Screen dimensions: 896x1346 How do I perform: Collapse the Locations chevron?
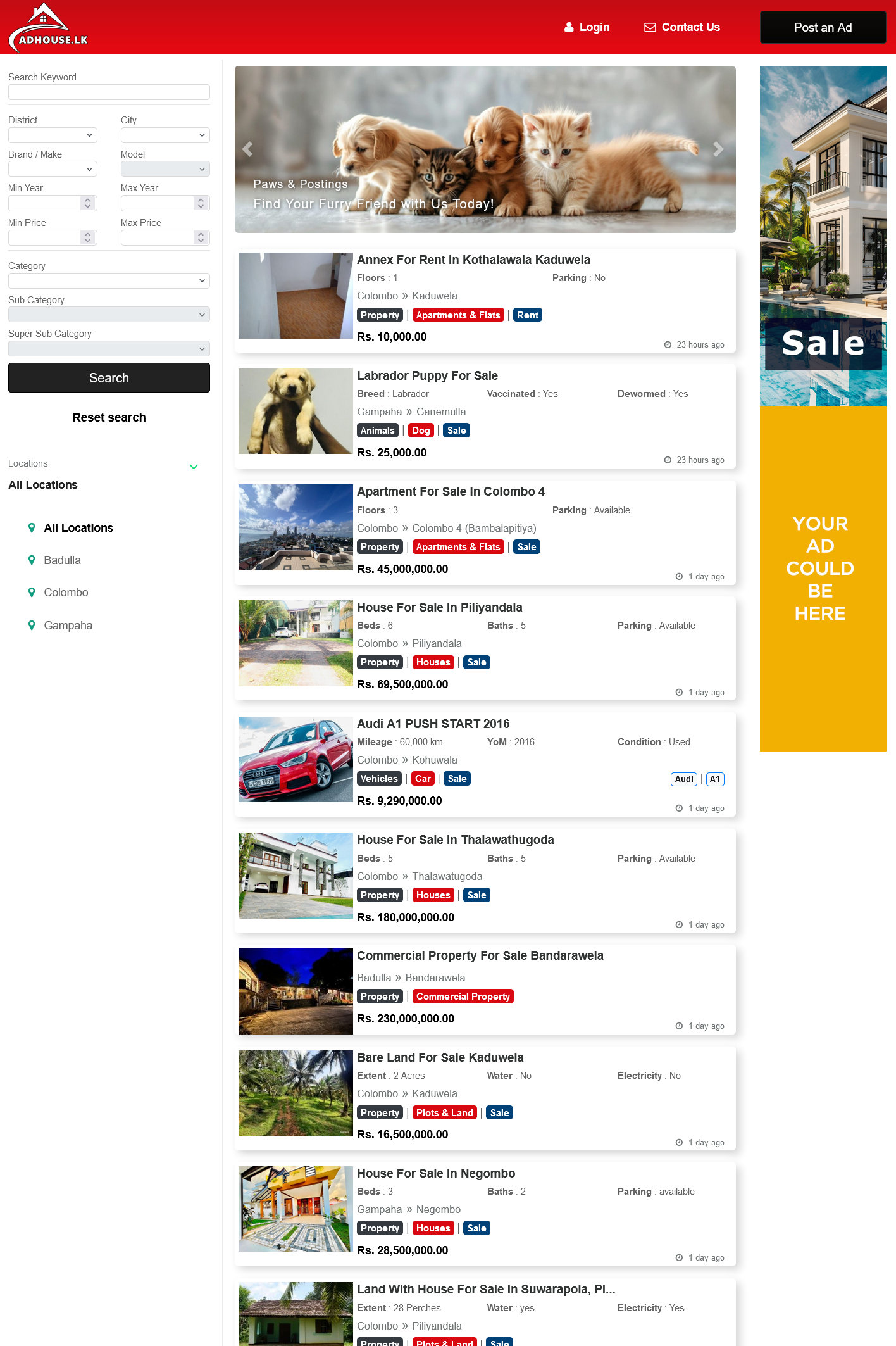tap(194, 467)
